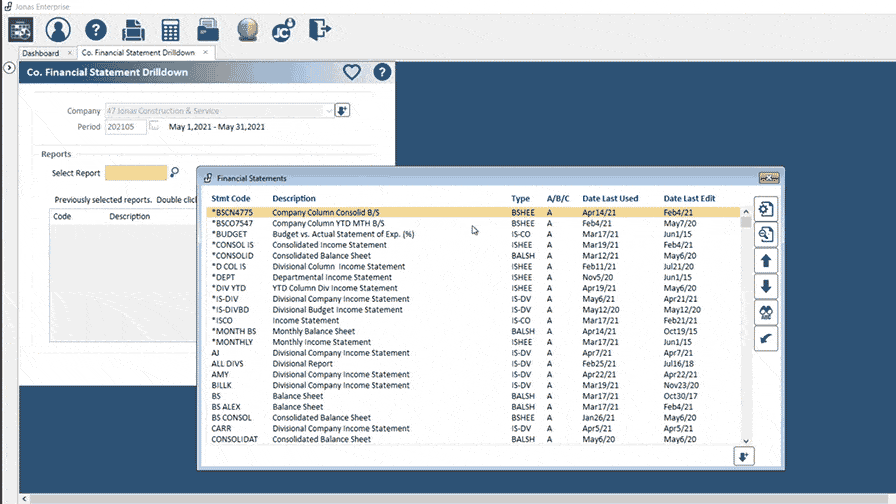Click the list scrollbar down arrow
This screenshot has height=504, width=896.
746,441
